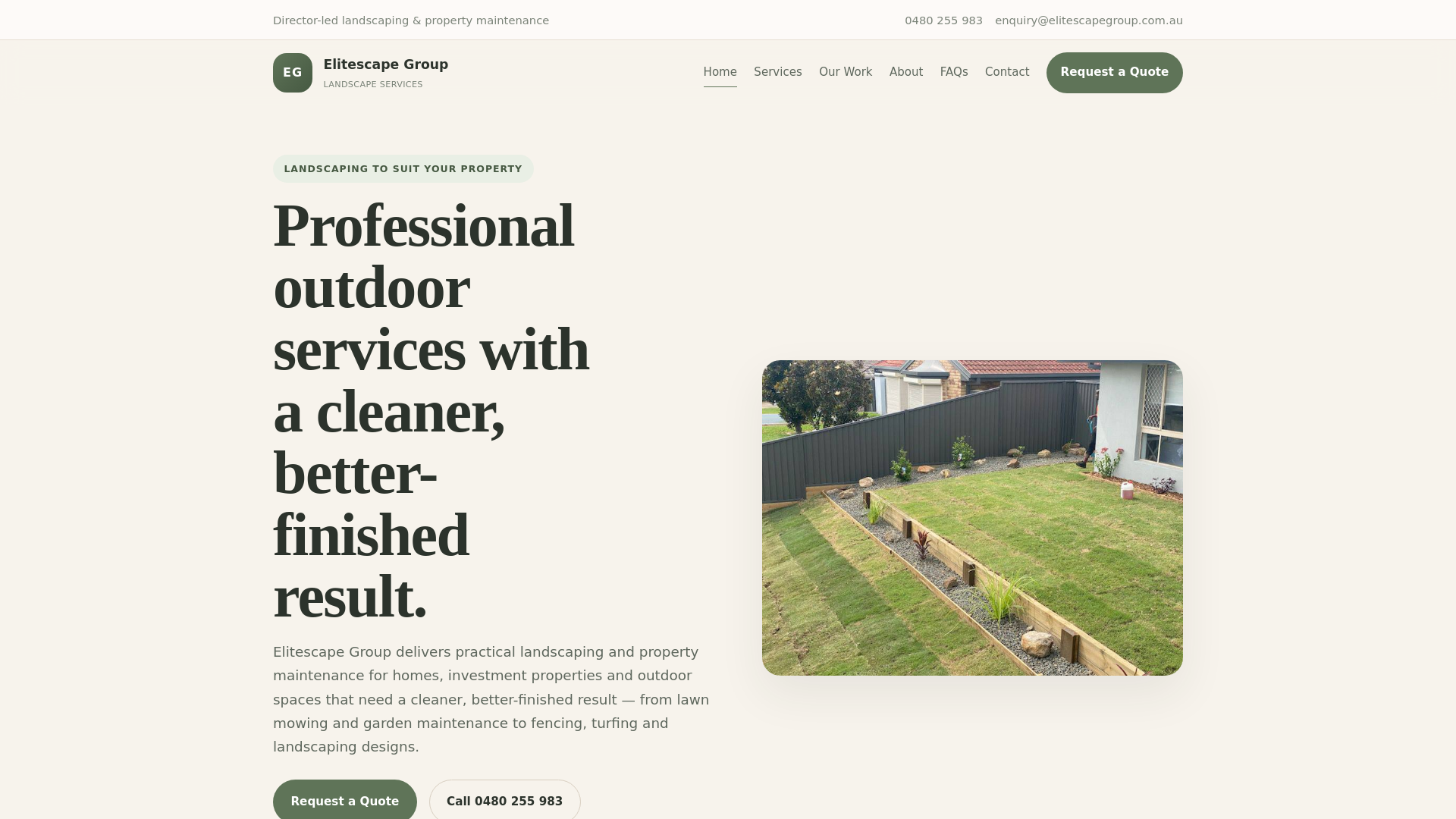Open the Home nav link
The image size is (1456, 819).
[720, 72]
